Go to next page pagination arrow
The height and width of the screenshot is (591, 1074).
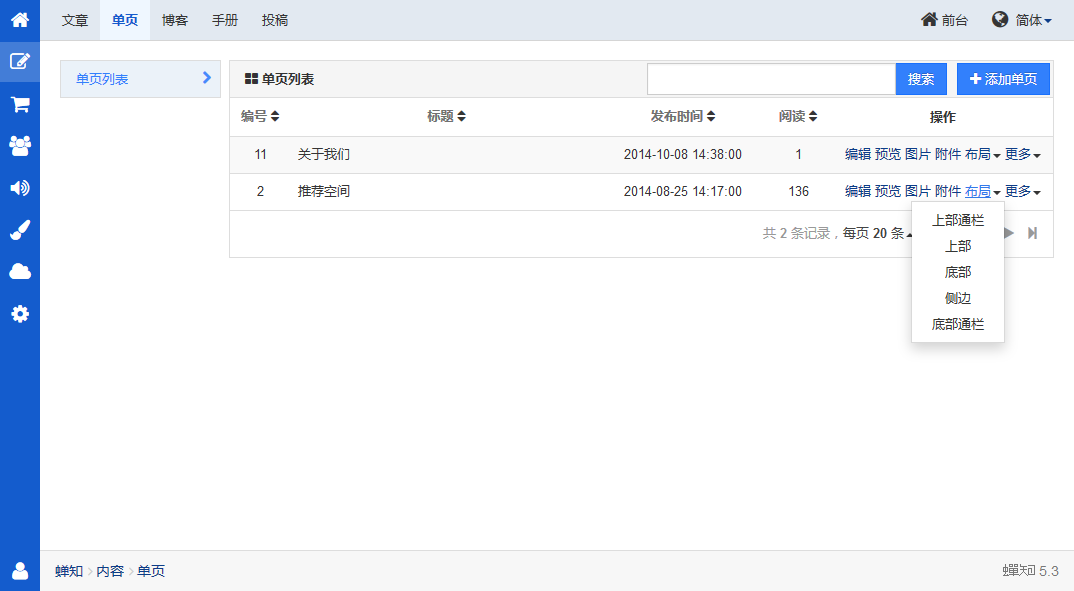point(1008,234)
